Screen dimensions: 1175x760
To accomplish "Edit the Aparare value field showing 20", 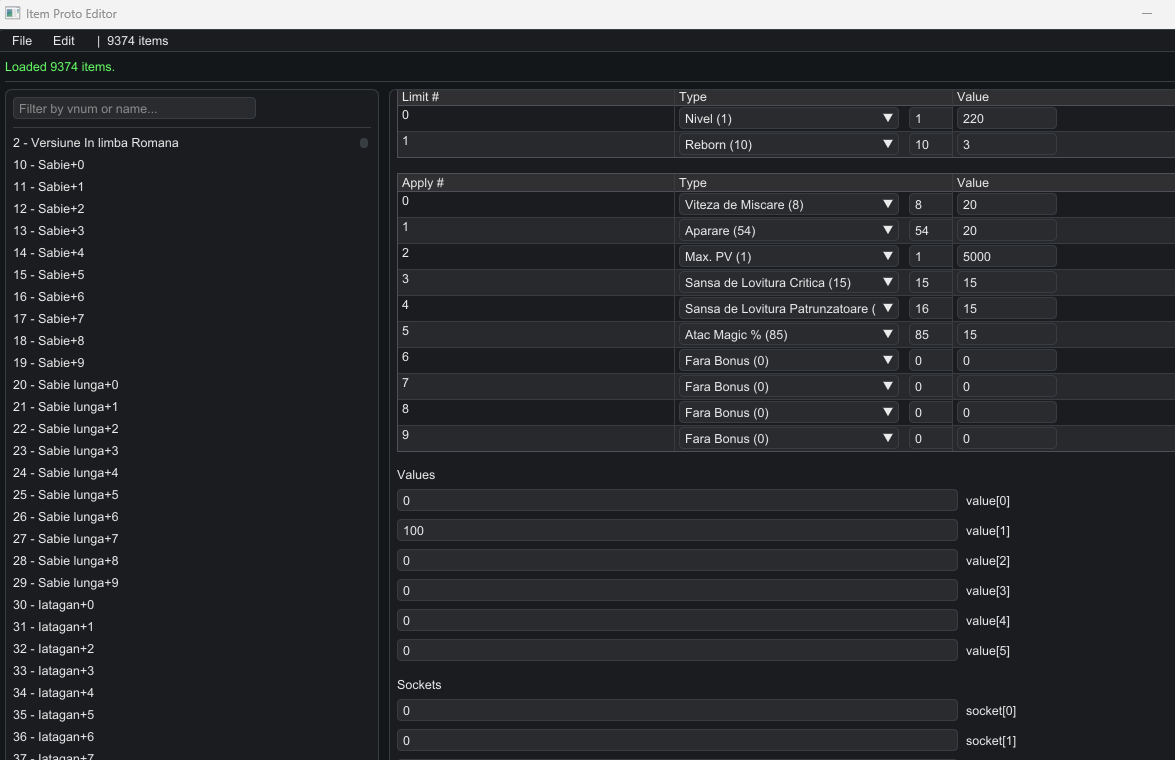I will 1006,231.
